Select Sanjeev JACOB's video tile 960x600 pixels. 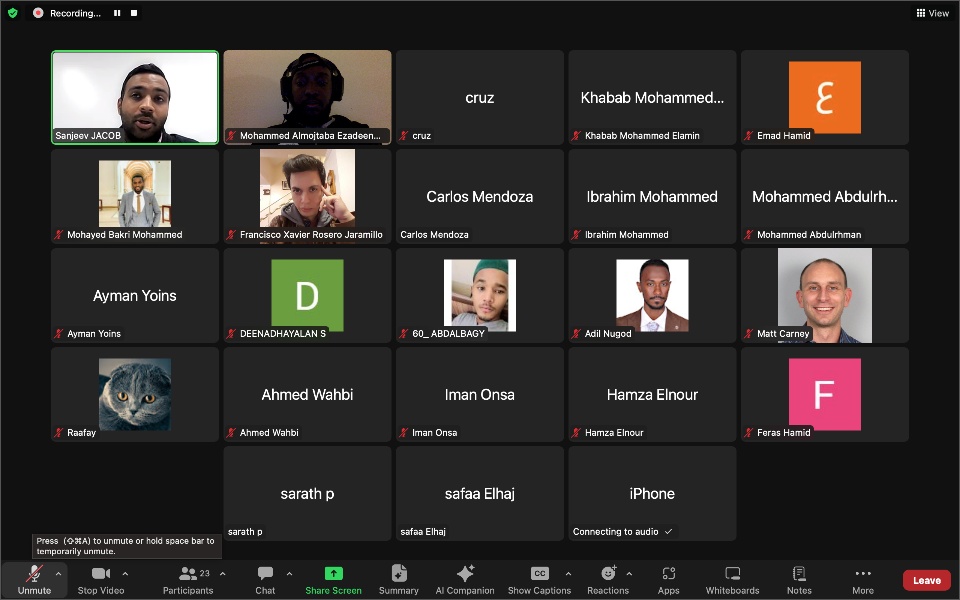coord(135,97)
